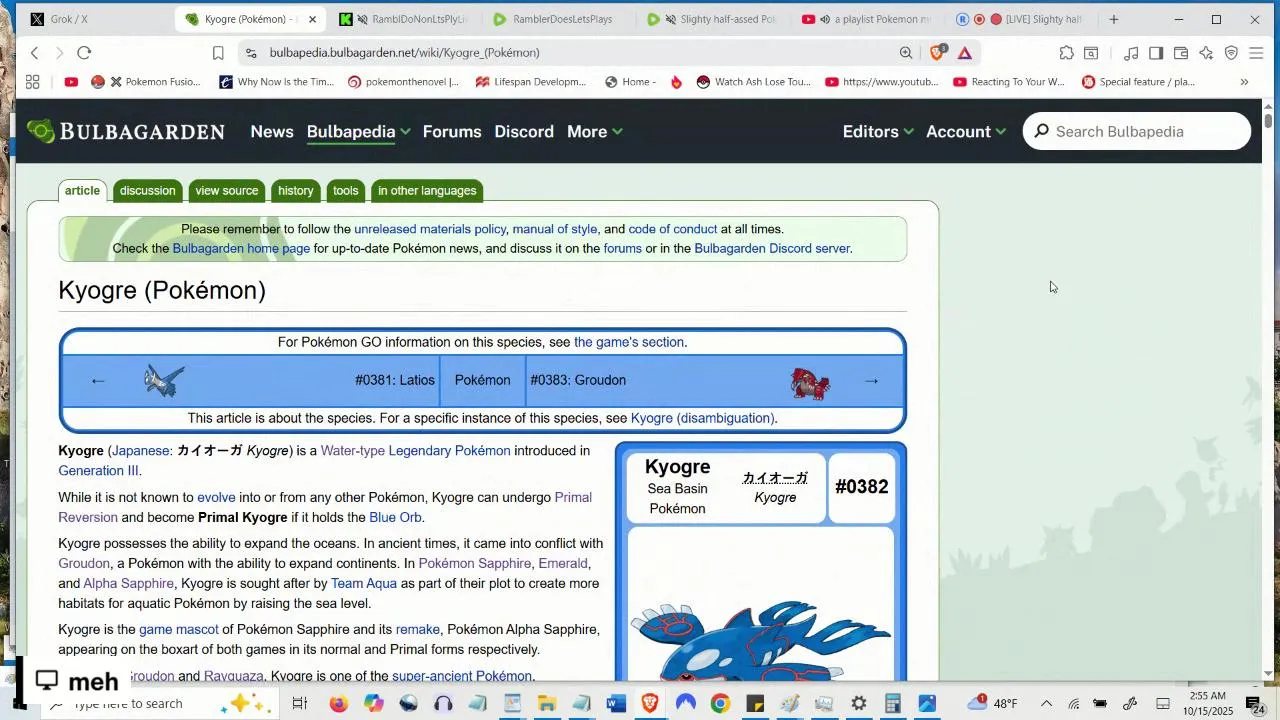Switch to the discussion tab

pyautogui.click(x=147, y=190)
